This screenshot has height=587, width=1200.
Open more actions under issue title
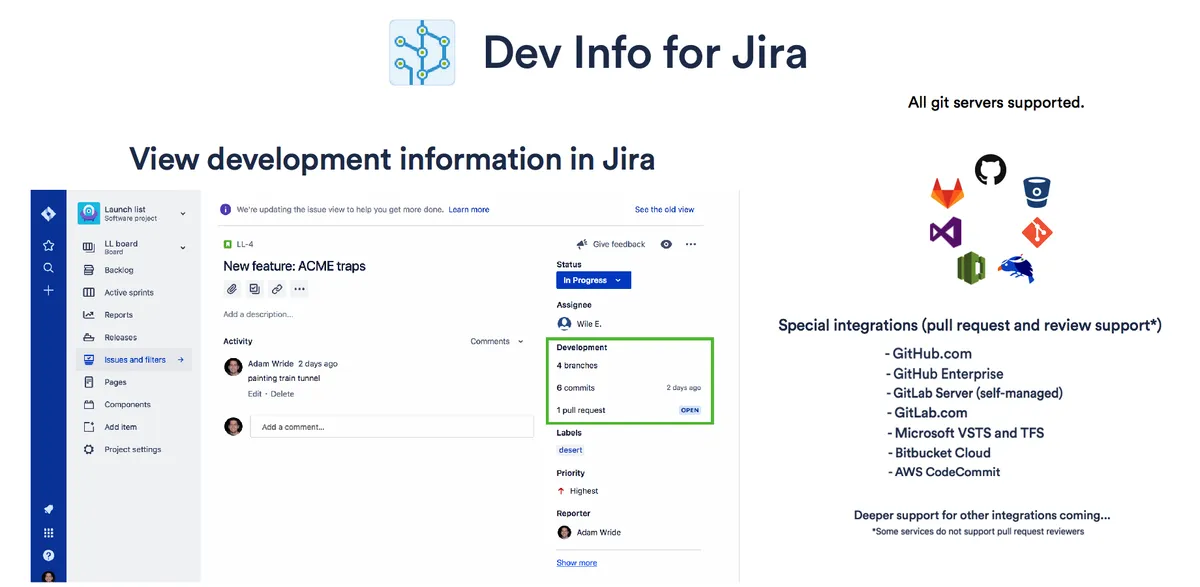click(299, 289)
